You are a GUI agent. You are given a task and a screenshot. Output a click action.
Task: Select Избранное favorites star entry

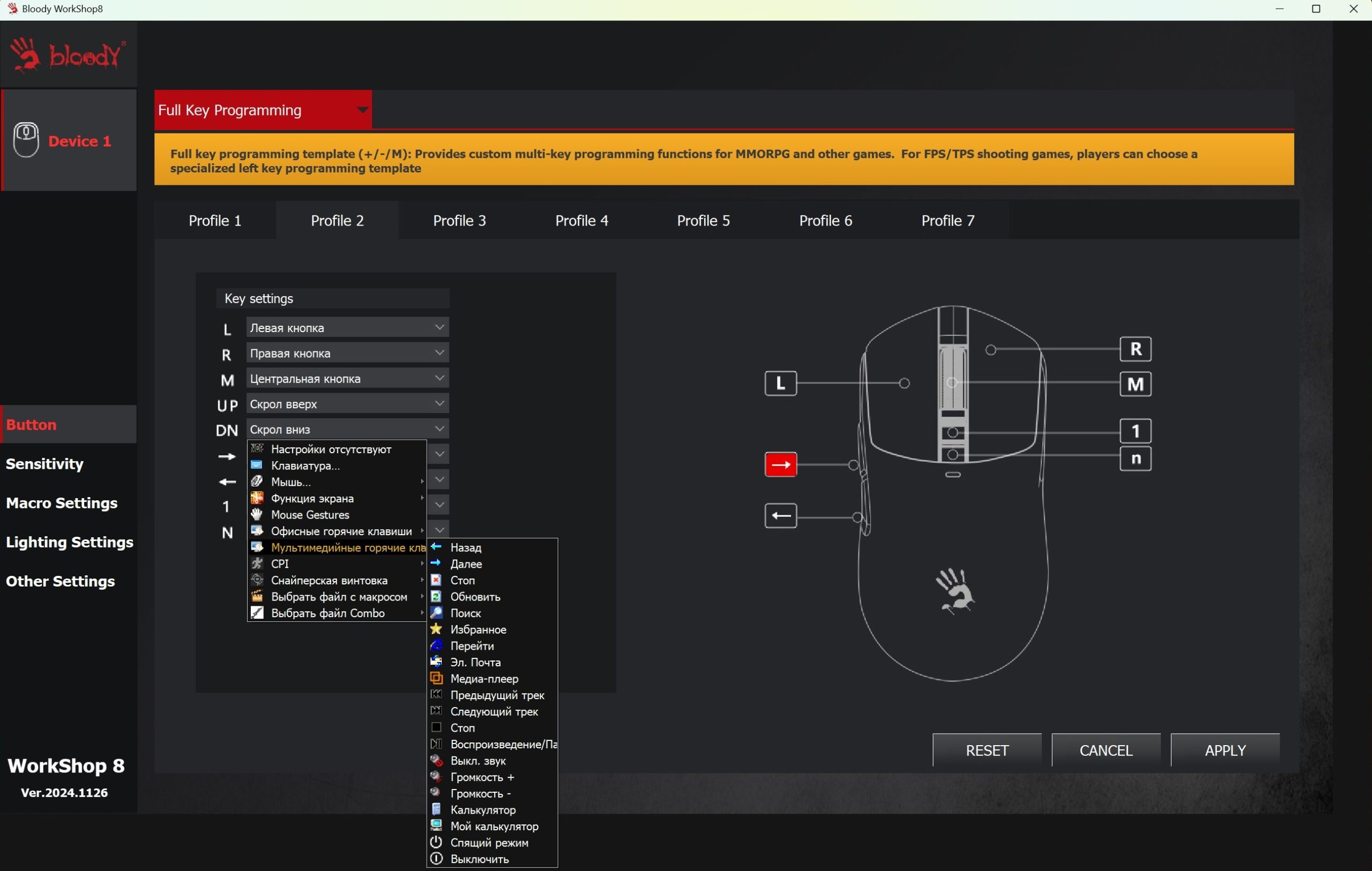pos(491,629)
